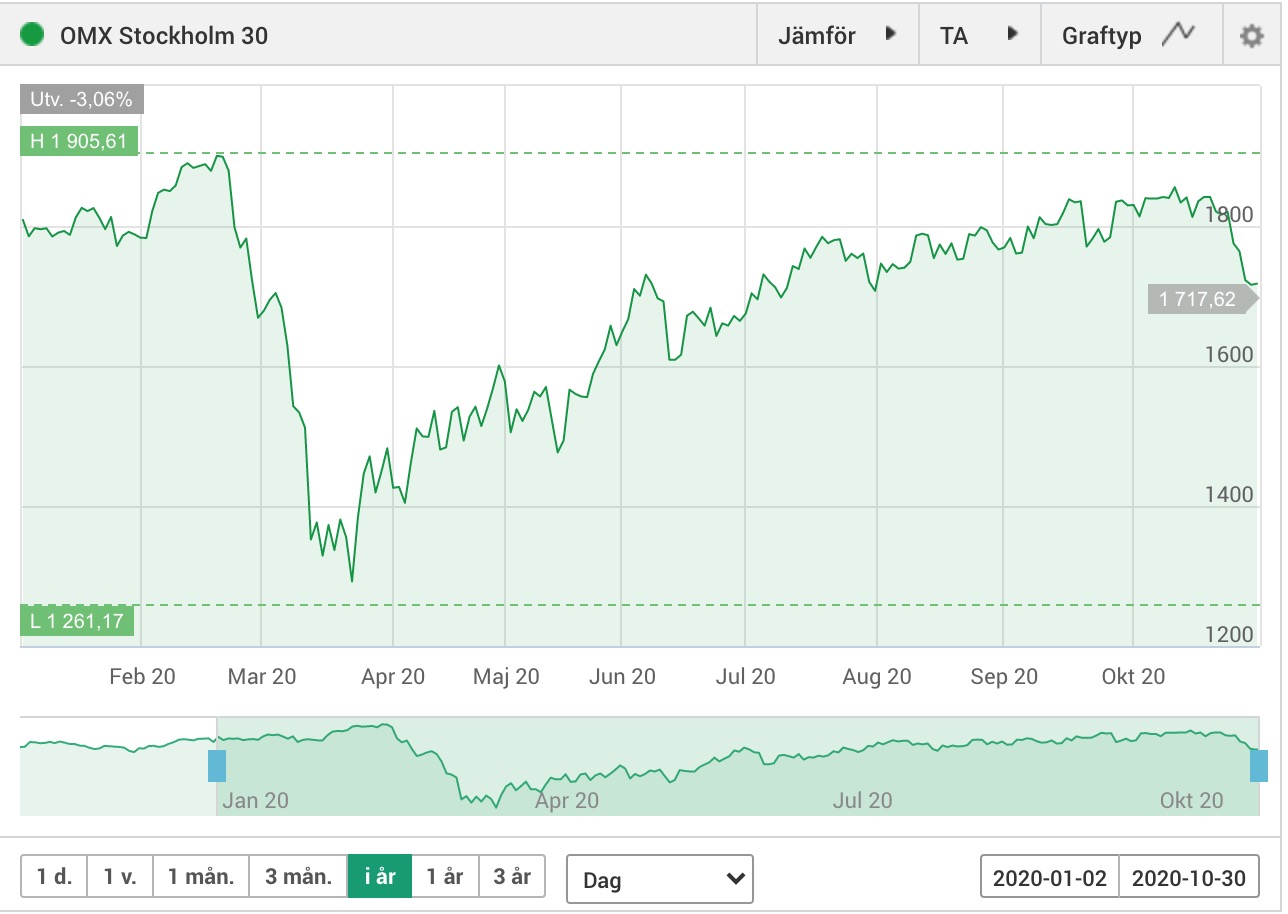The image size is (1288, 914).
Task: Click the Jämför arrow icon
Action: (x=890, y=34)
